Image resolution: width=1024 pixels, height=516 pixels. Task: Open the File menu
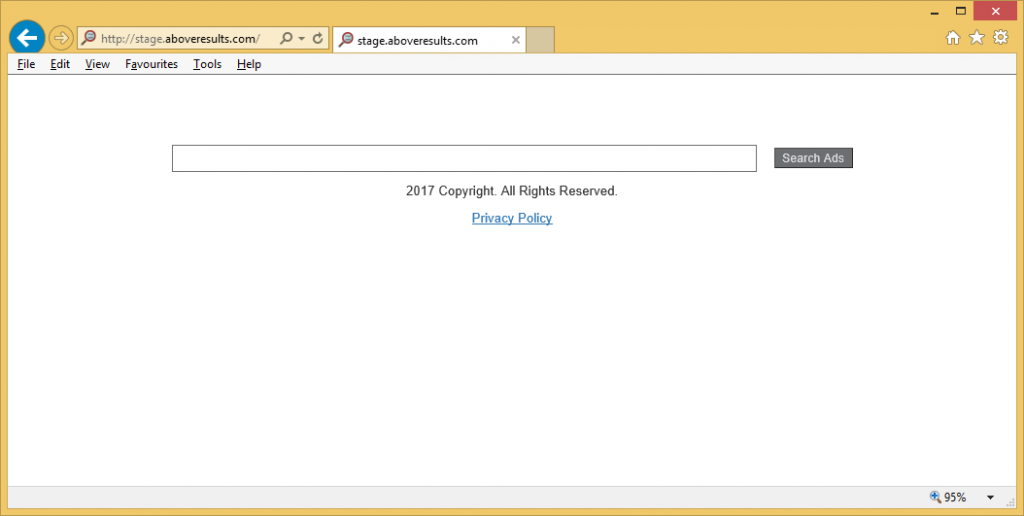26,64
